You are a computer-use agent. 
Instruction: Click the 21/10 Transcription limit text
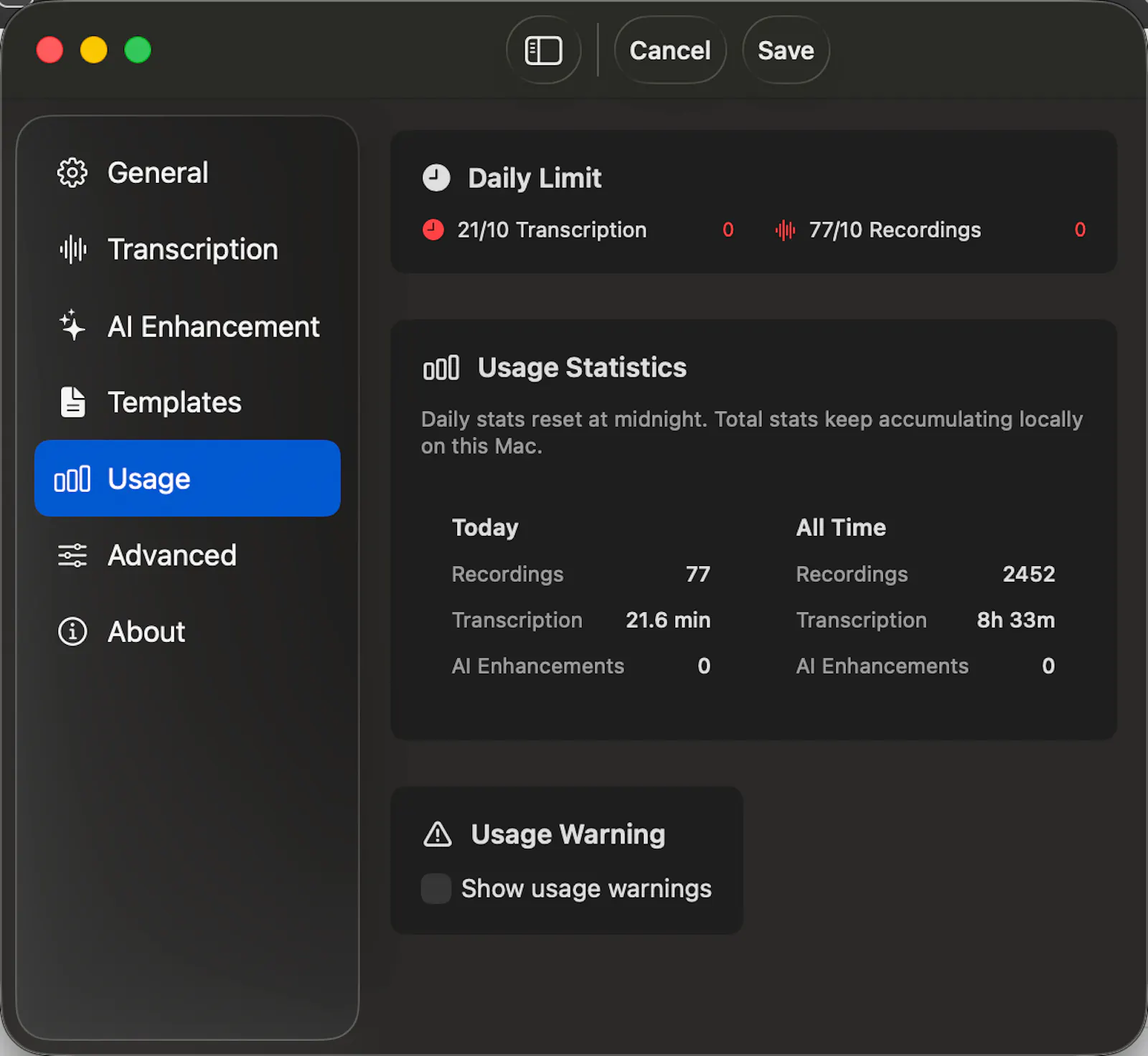tap(552, 230)
